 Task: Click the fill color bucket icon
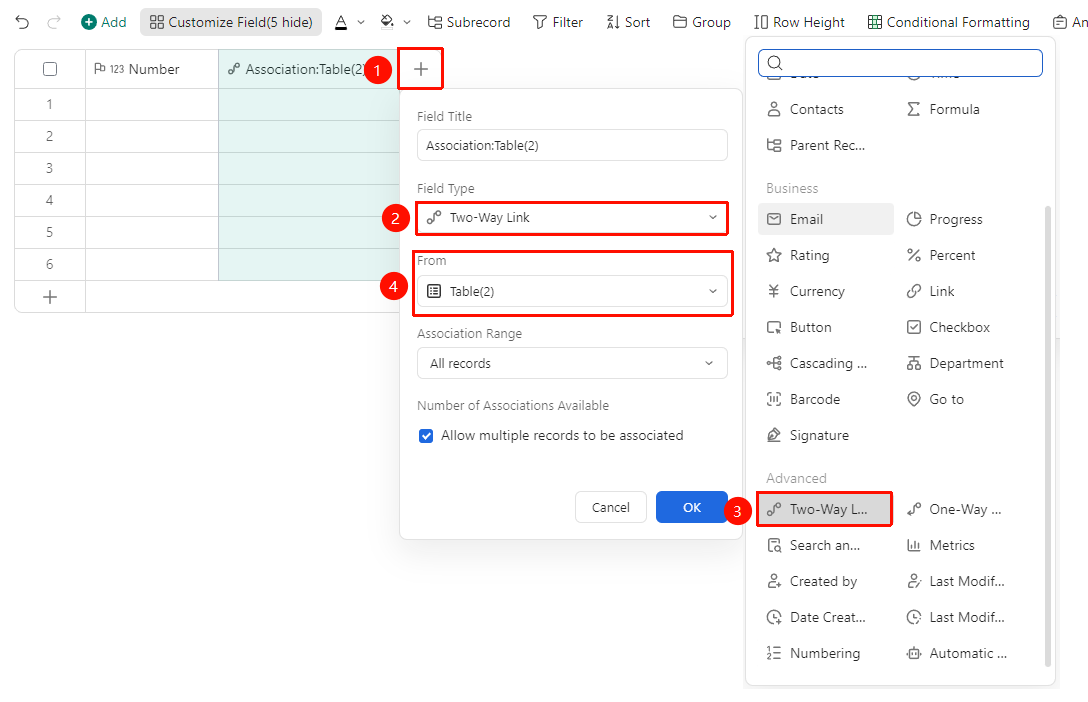(x=387, y=22)
